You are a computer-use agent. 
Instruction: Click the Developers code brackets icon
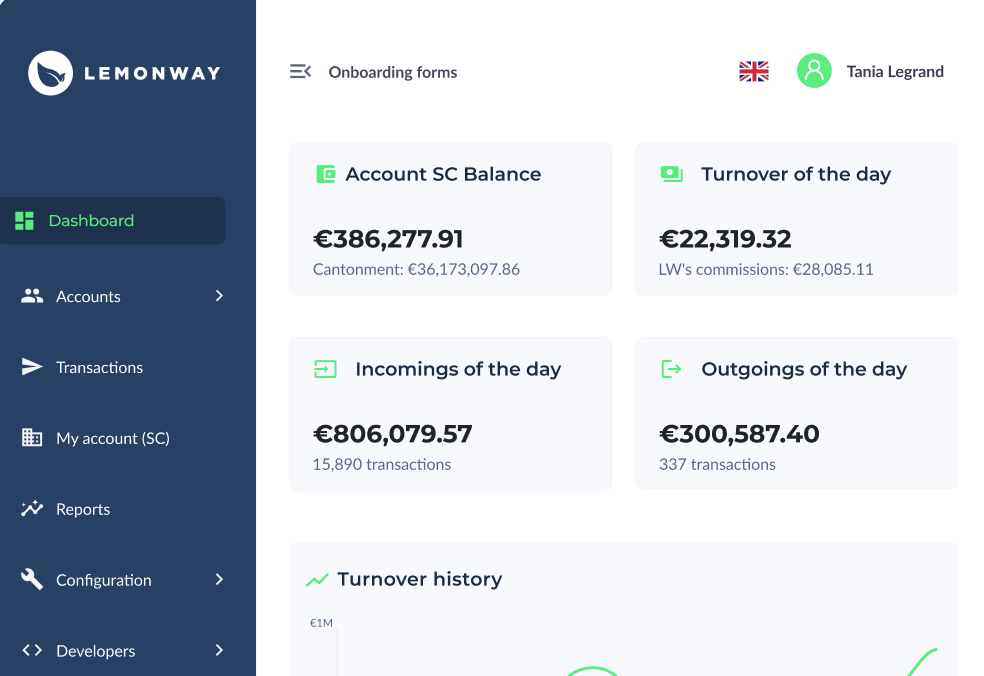[32, 650]
